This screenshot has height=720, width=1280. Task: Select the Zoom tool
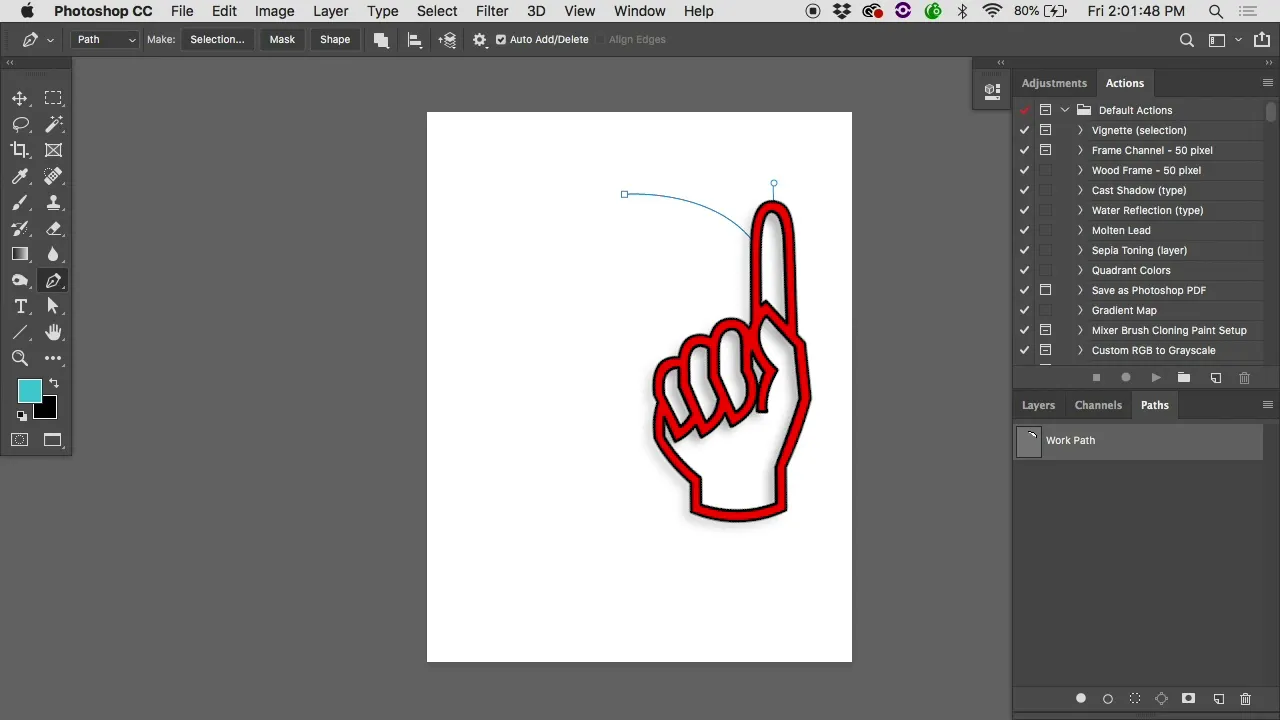click(x=20, y=358)
